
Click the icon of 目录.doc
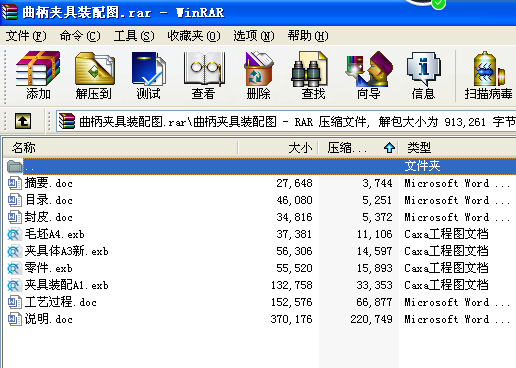tap(14, 200)
